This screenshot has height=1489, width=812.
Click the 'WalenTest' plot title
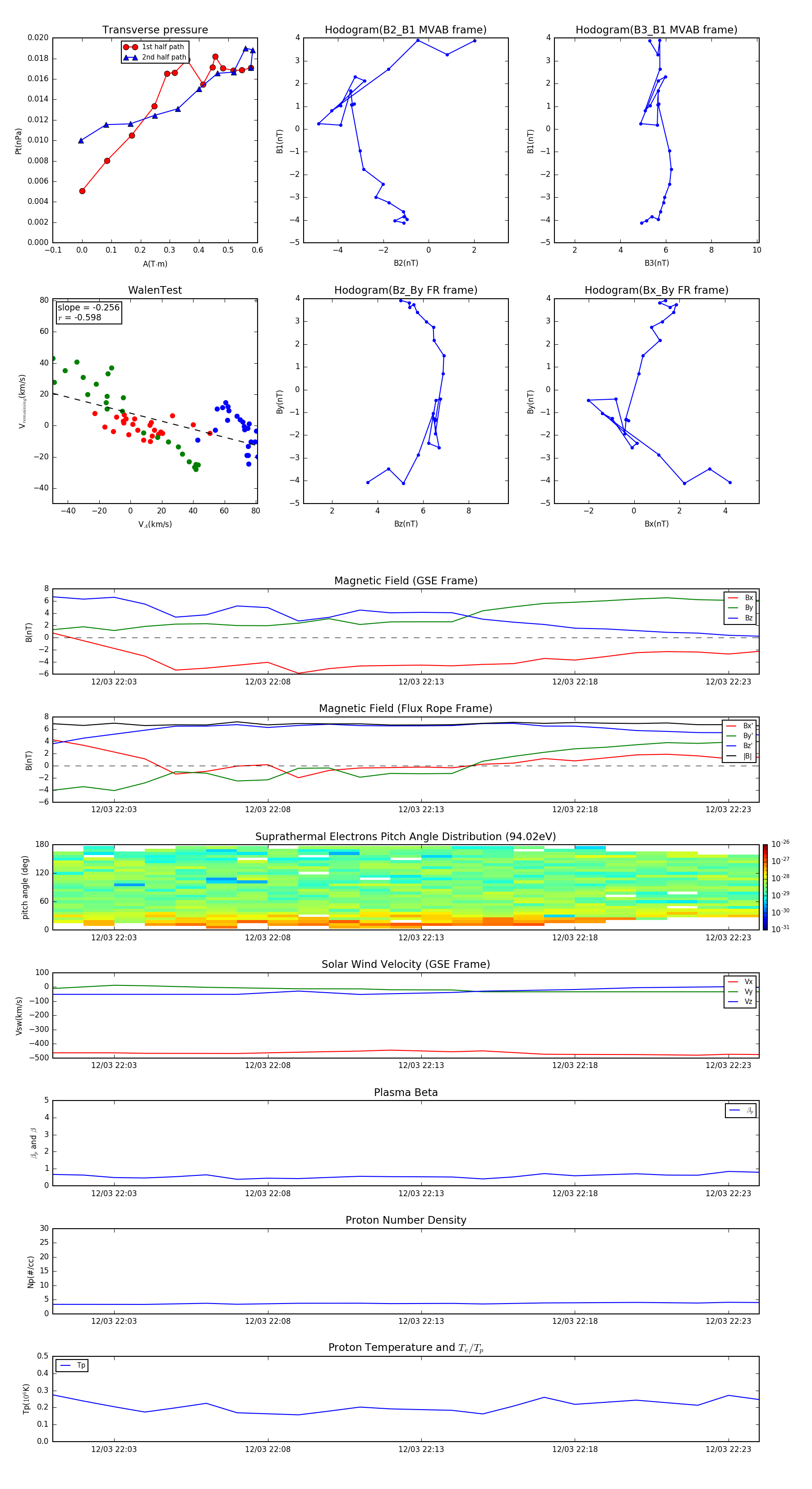(155, 290)
